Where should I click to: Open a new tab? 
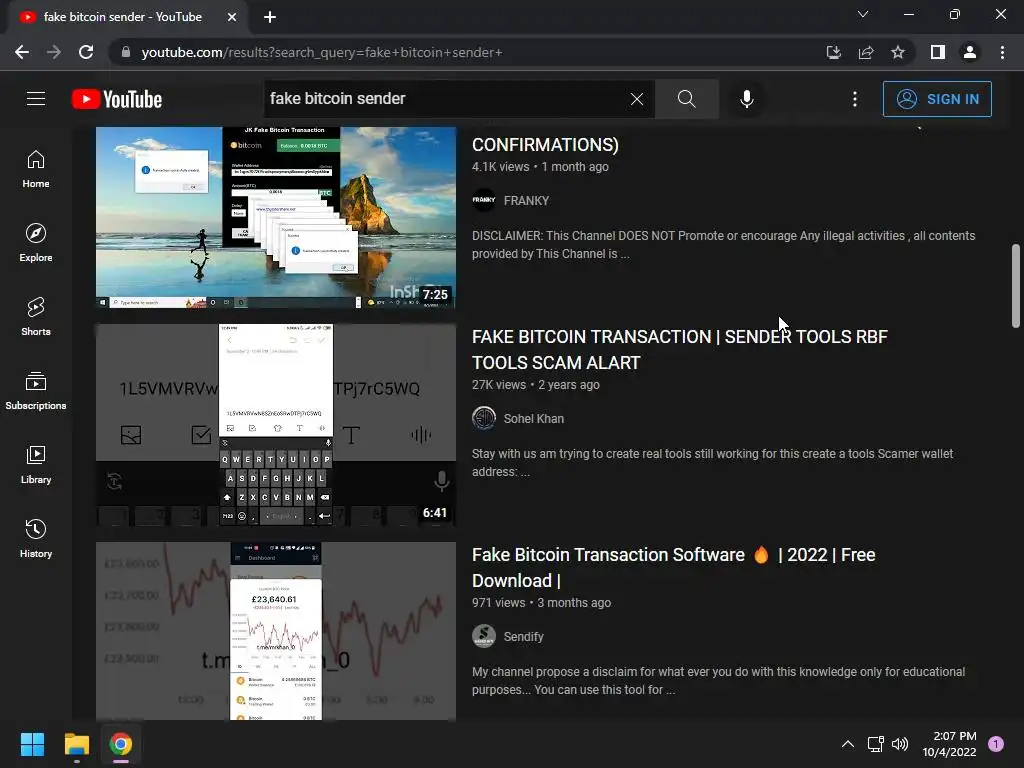click(x=270, y=17)
